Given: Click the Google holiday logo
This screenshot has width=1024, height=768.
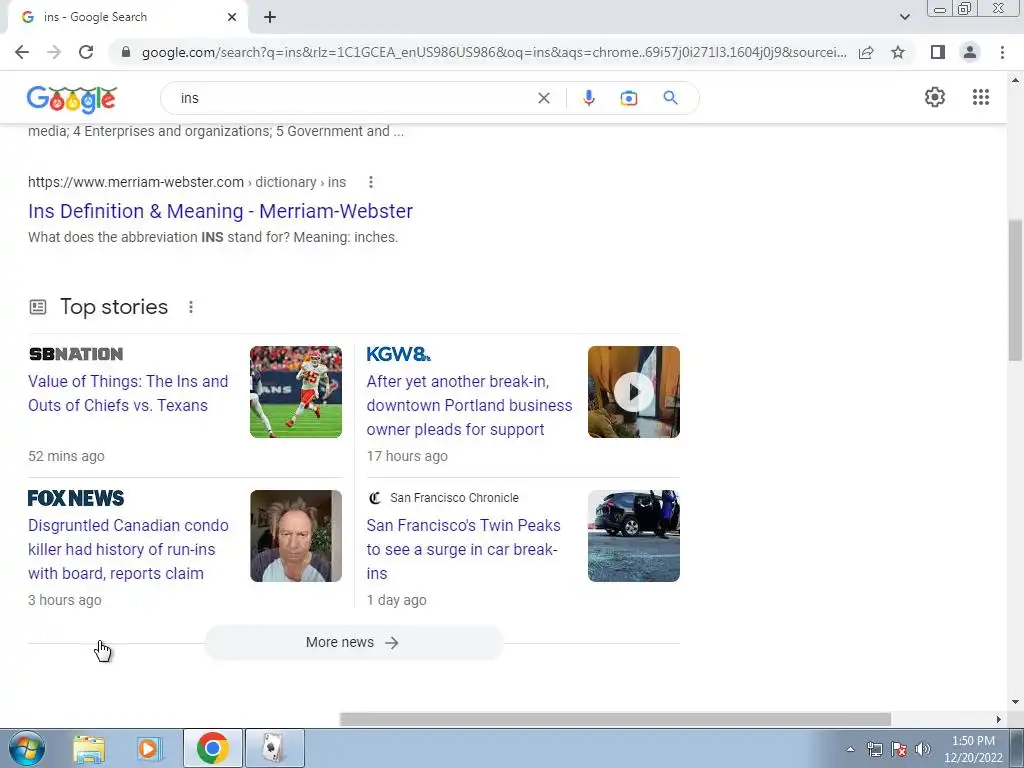Looking at the screenshot, I should (72, 99).
